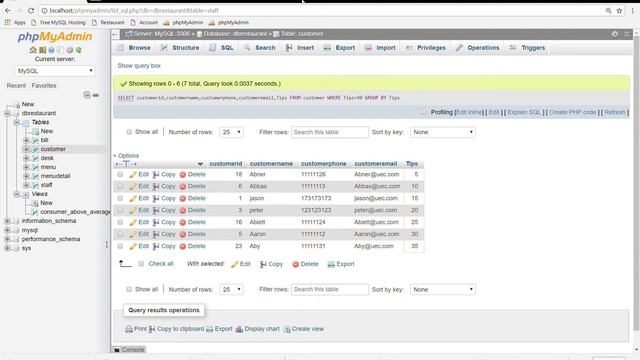Open the Operations tab
The width and height of the screenshot is (640, 360).
coord(478,48)
